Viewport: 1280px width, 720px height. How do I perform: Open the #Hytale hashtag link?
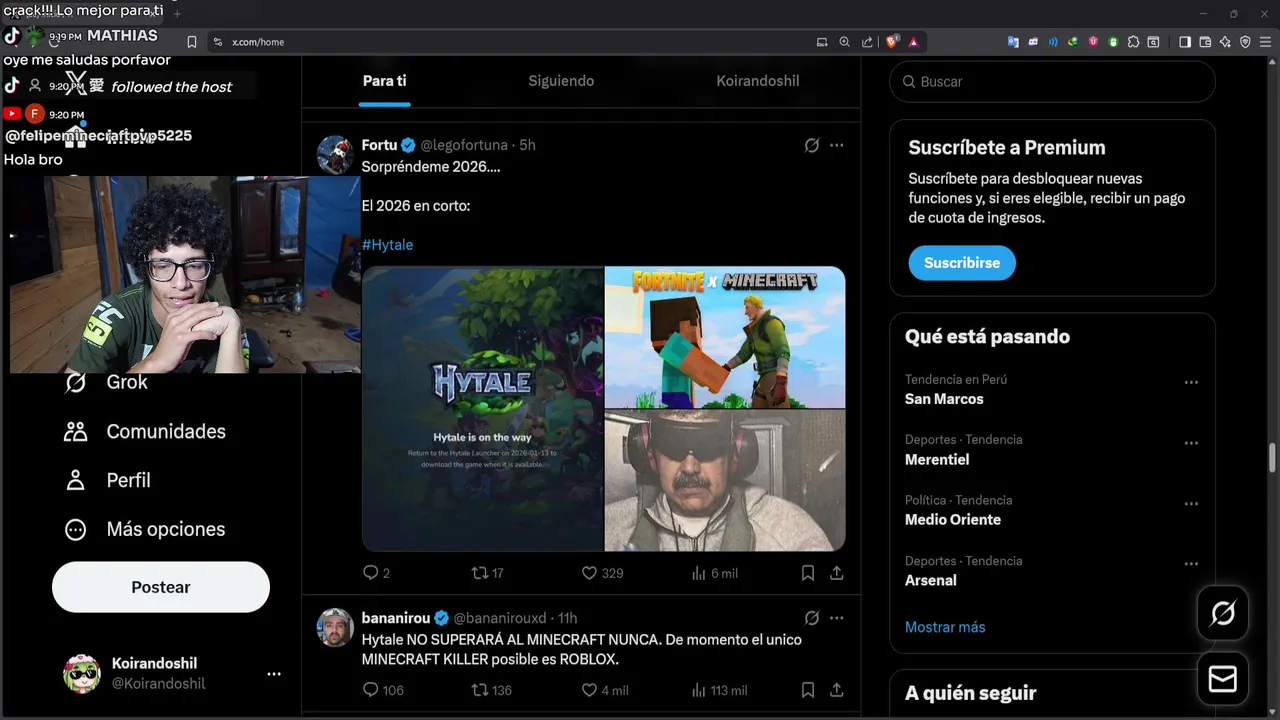(x=387, y=245)
